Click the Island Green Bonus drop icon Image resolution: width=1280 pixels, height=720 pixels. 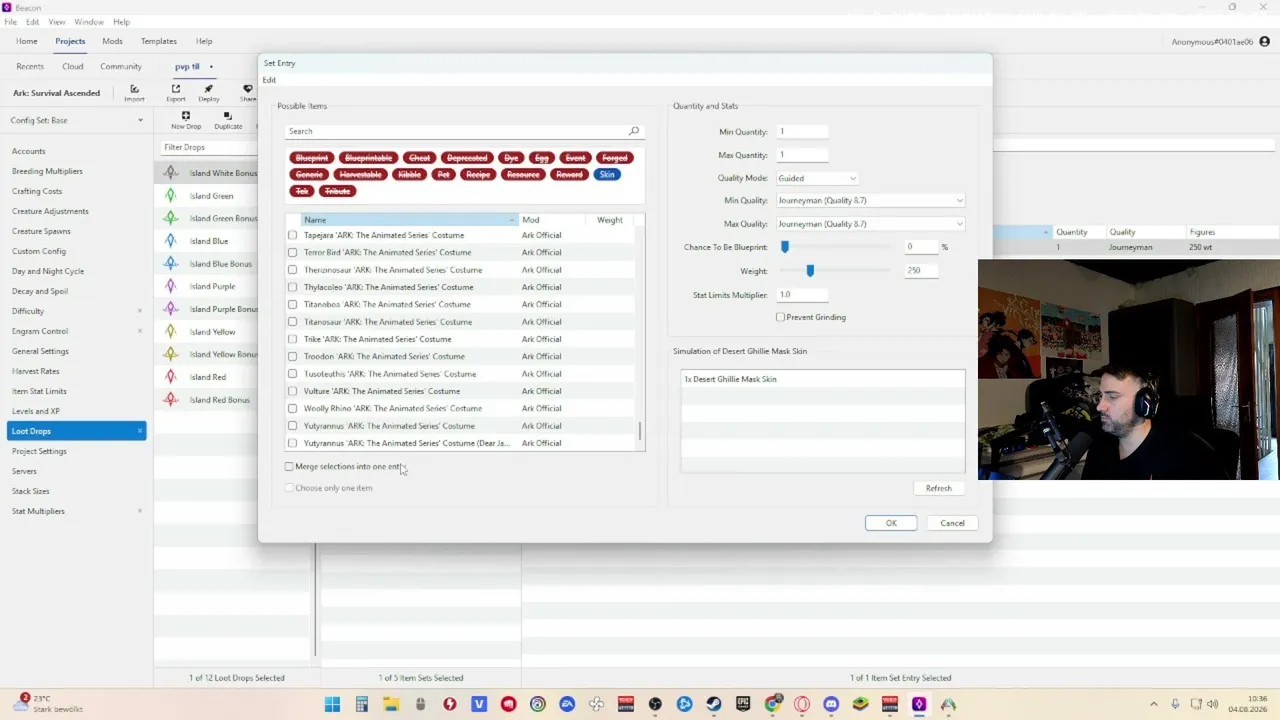pyautogui.click(x=171, y=218)
